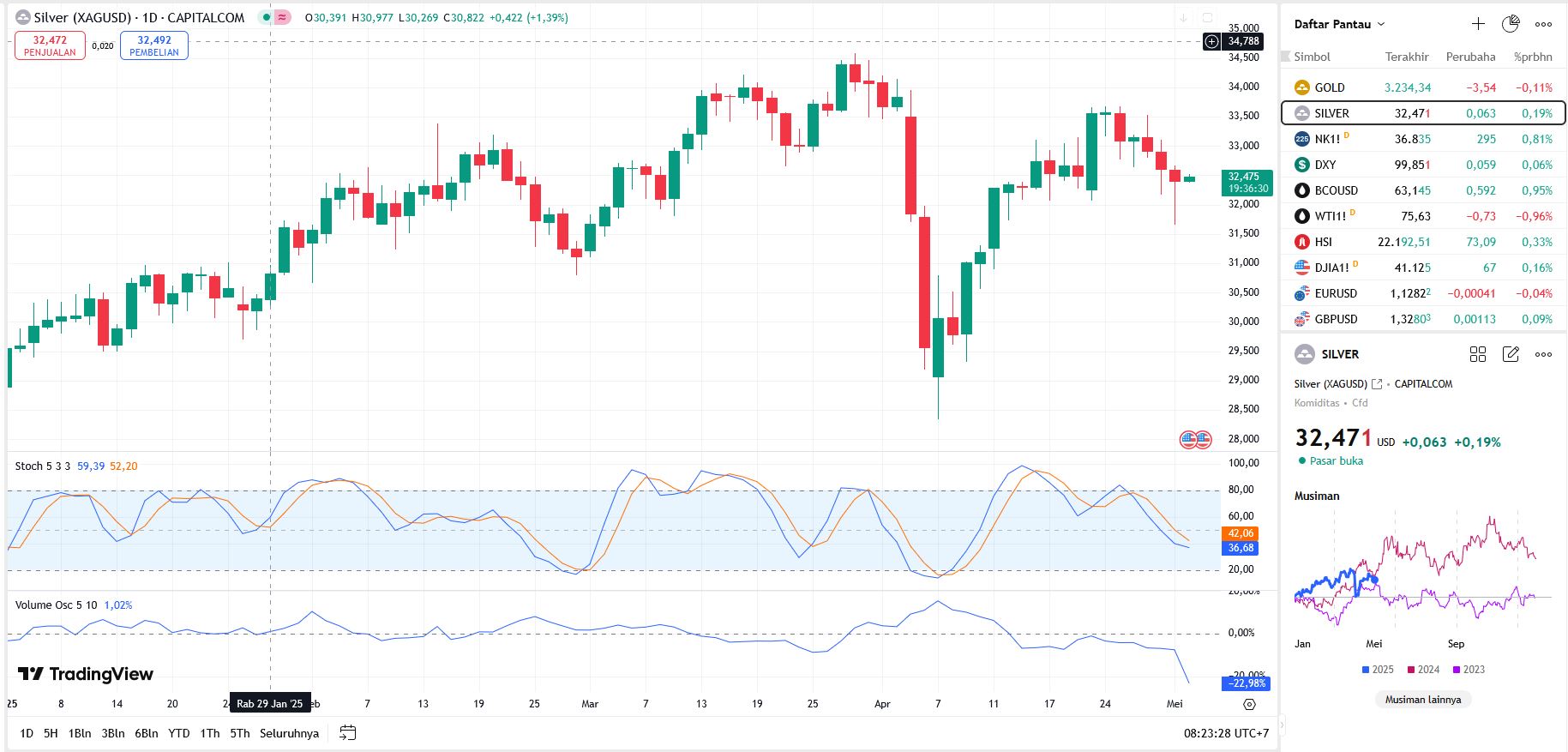Click the grid layout icon in SILVER details
The image size is (1568, 752).
[x=1478, y=354]
